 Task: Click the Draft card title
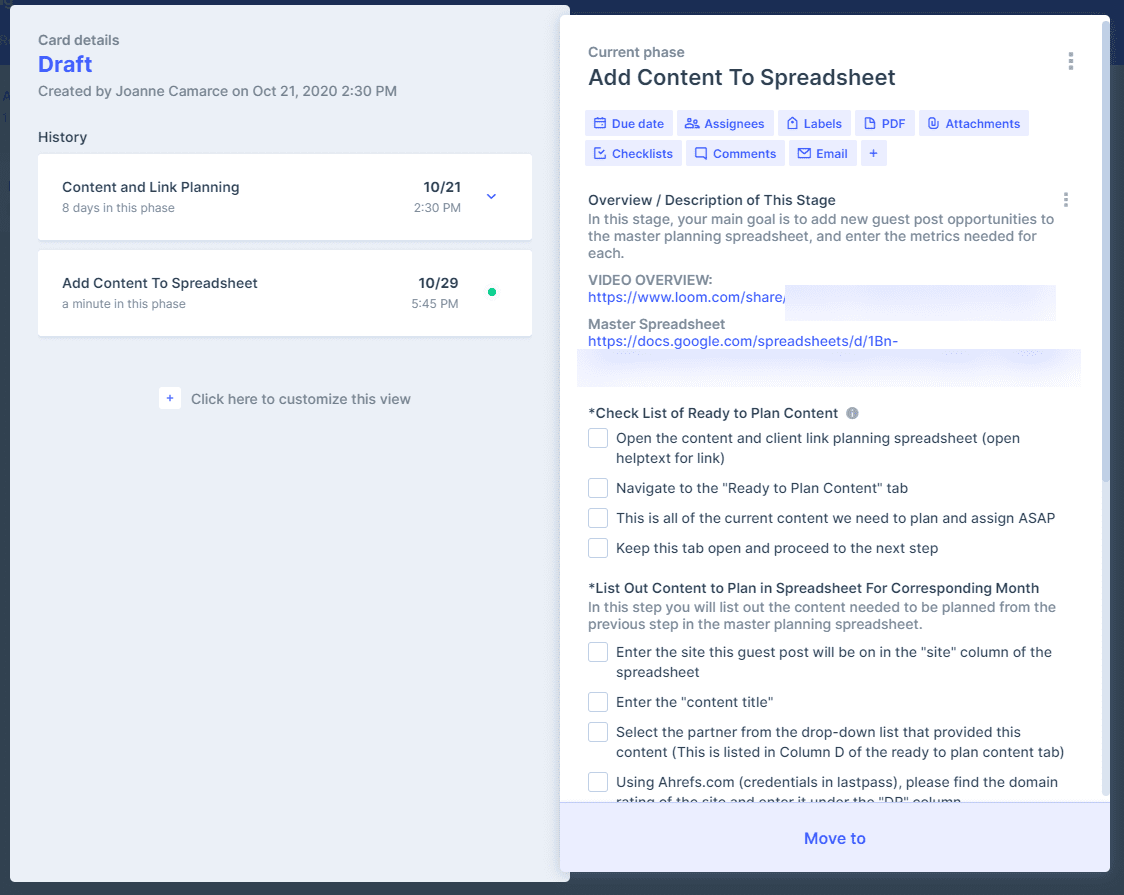click(65, 64)
